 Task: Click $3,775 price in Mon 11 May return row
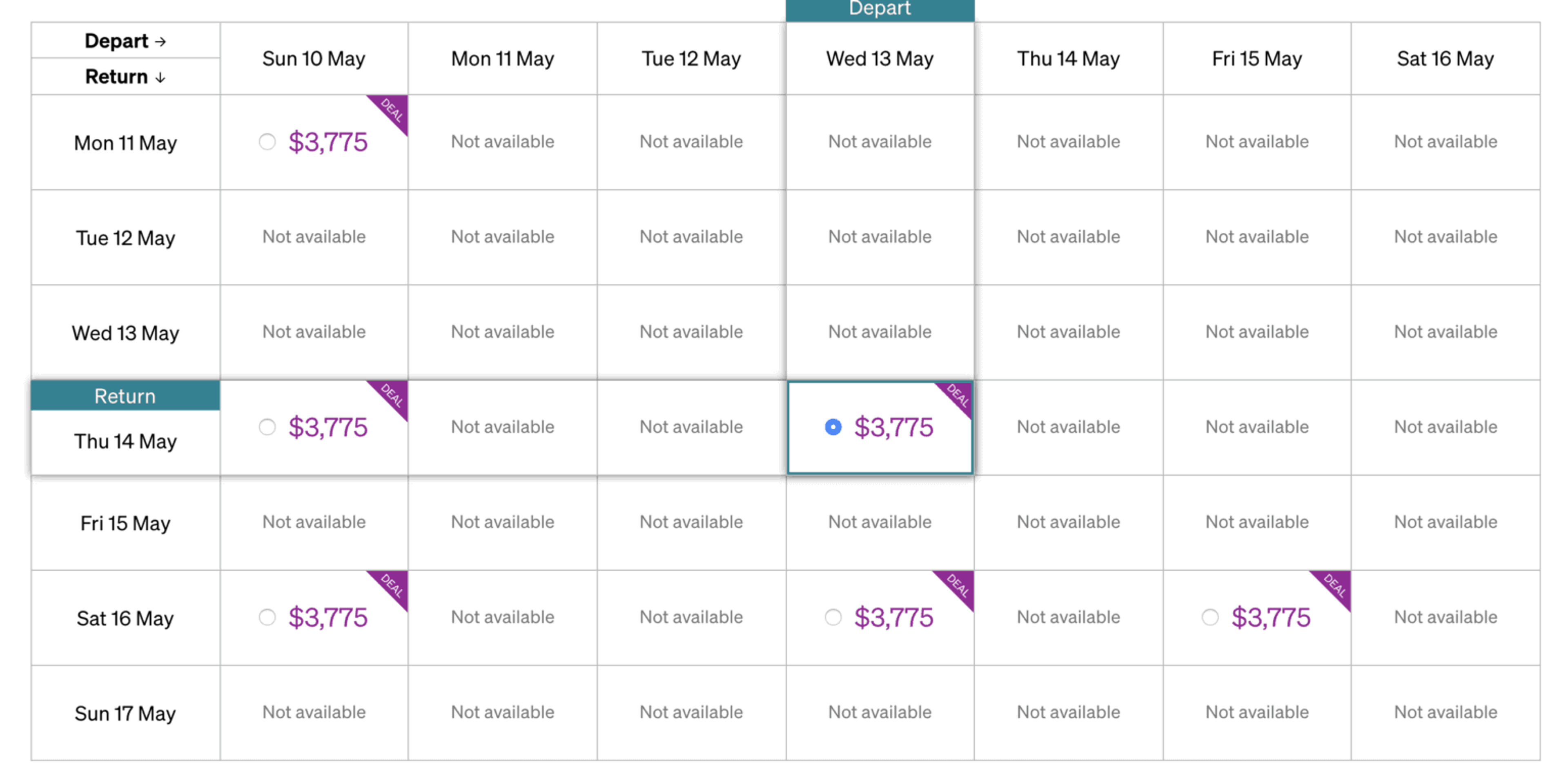pos(328,142)
